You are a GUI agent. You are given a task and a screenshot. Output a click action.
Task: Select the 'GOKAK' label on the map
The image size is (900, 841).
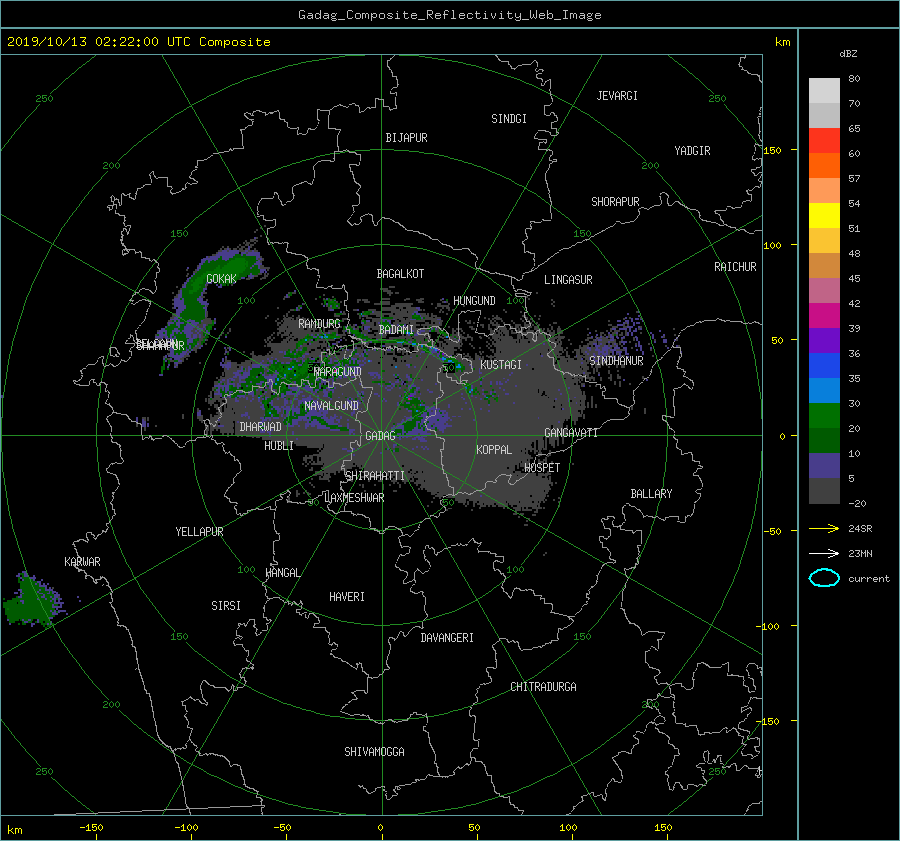click(221, 279)
